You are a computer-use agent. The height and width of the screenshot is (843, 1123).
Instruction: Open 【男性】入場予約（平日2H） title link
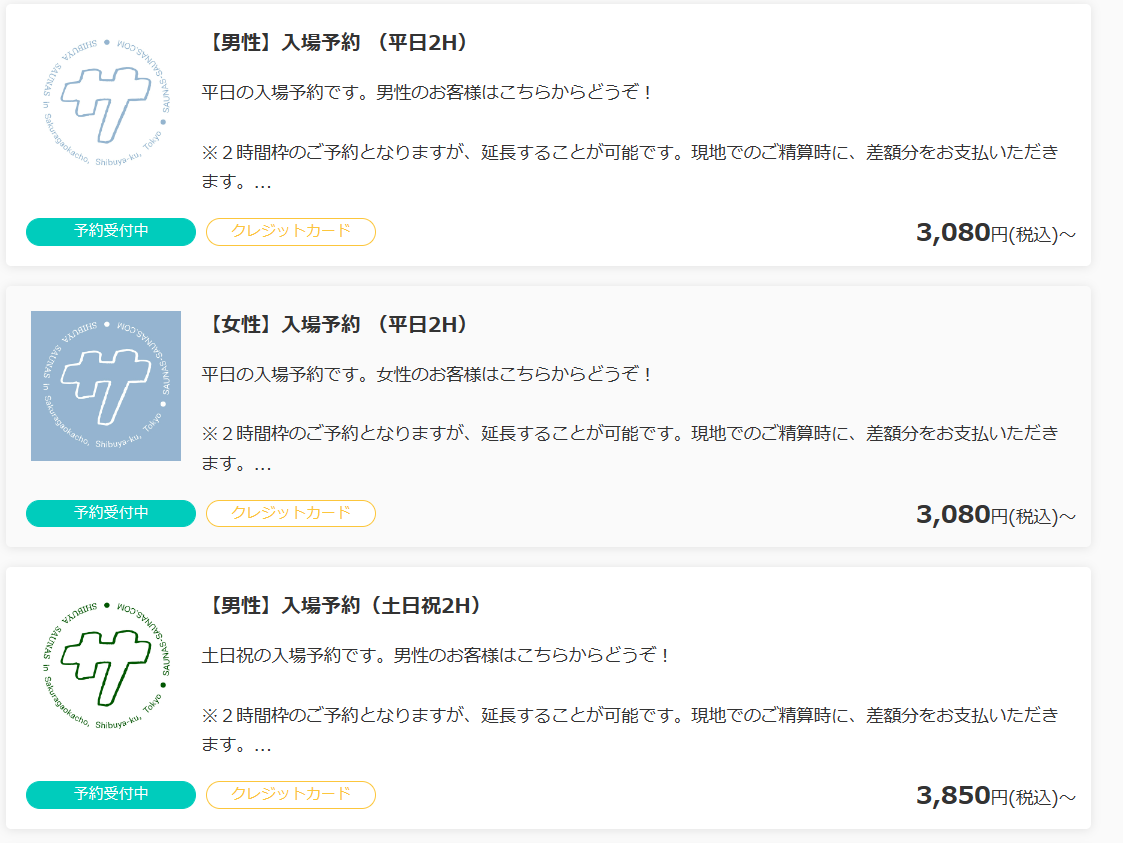(336, 43)
